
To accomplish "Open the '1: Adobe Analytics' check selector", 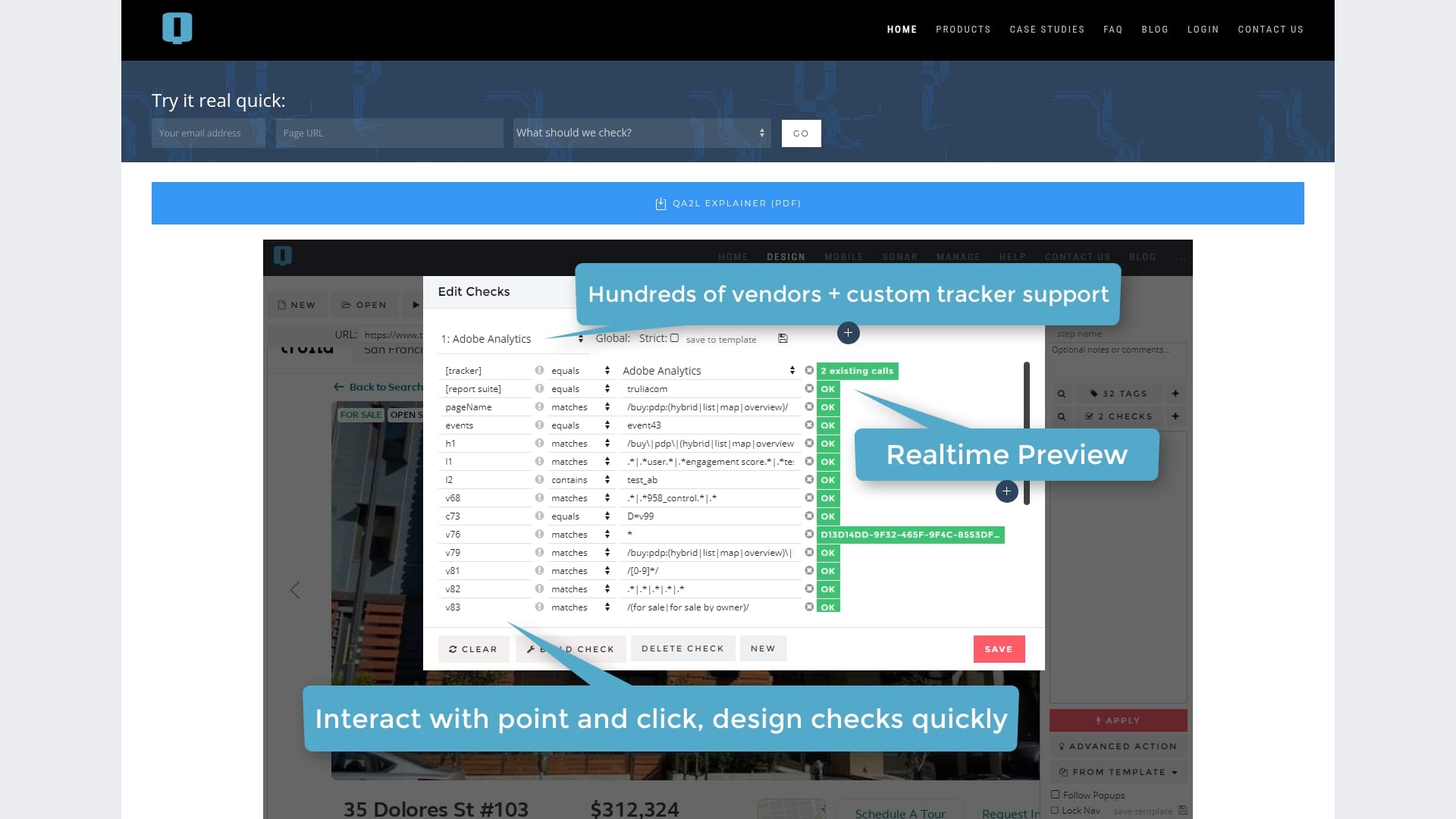I will pyautogui.click(x=513, y=339).
